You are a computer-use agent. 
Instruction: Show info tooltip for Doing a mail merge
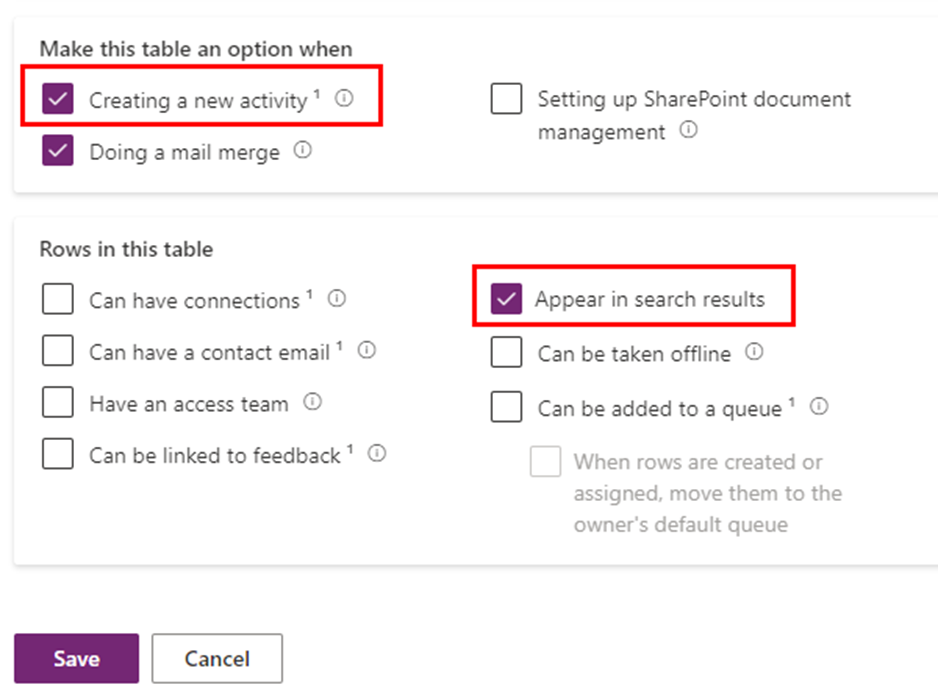pos(303,150)
